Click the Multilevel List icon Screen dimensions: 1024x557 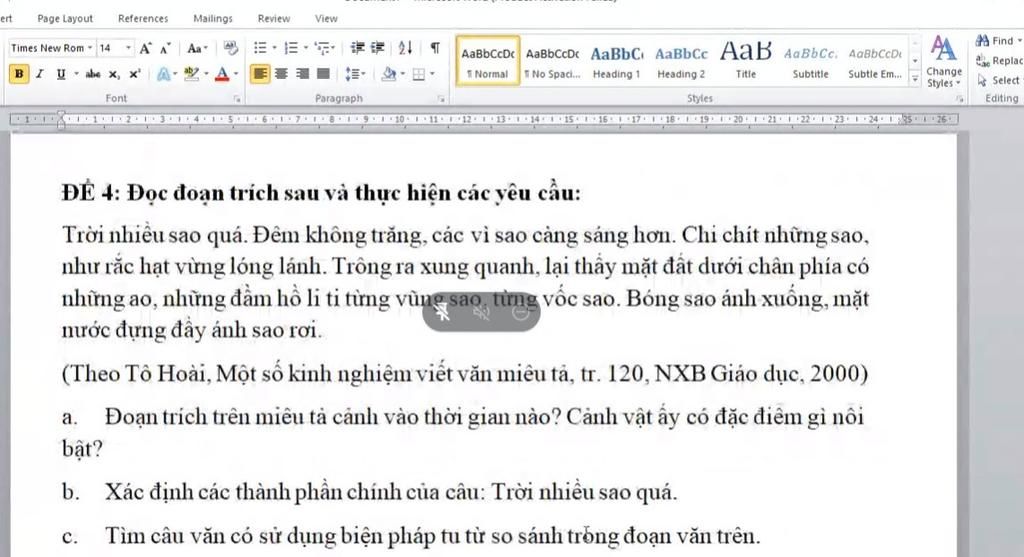323,48
